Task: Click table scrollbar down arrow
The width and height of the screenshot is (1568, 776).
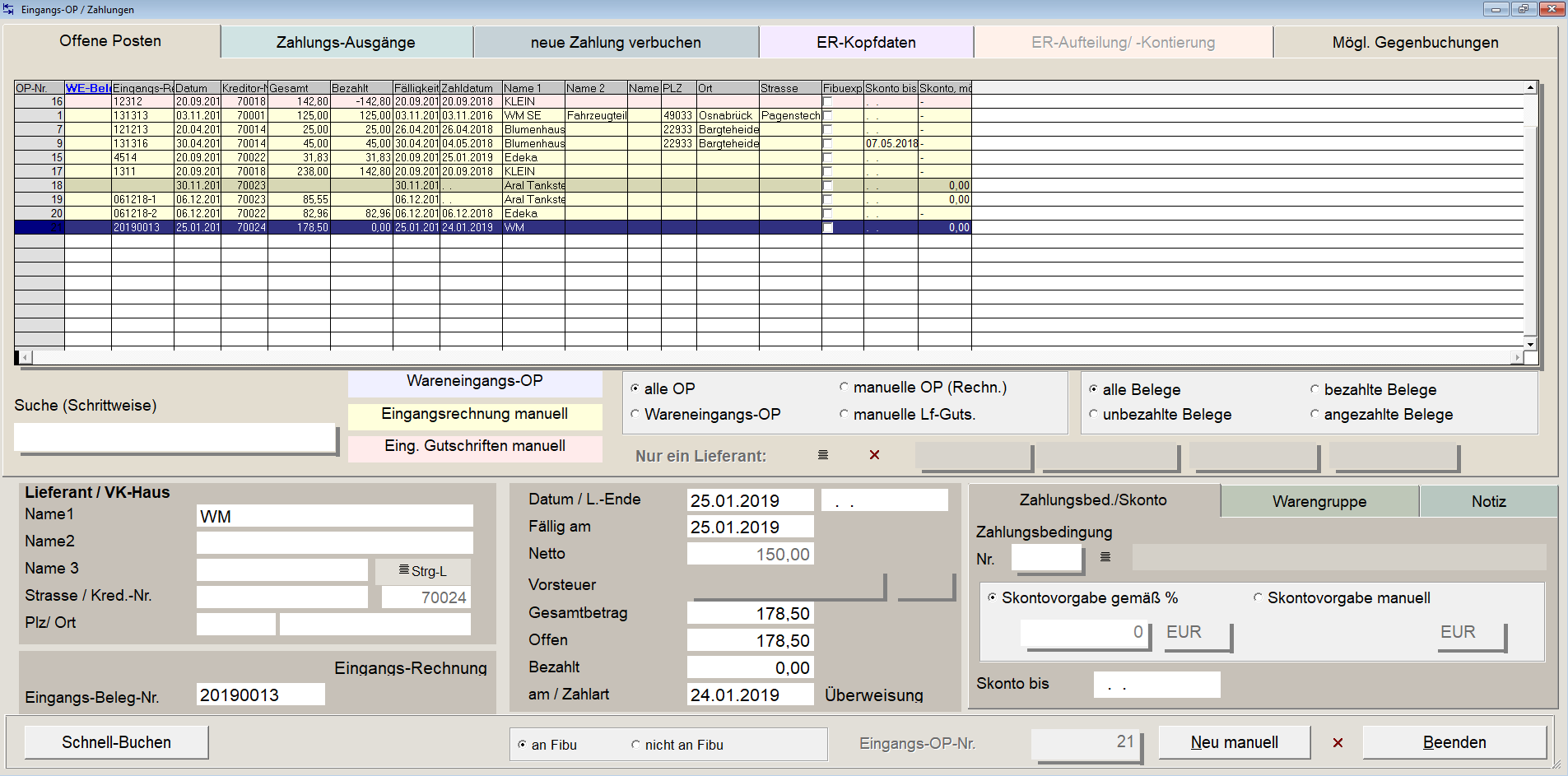Action: (x=1530, y=344)
